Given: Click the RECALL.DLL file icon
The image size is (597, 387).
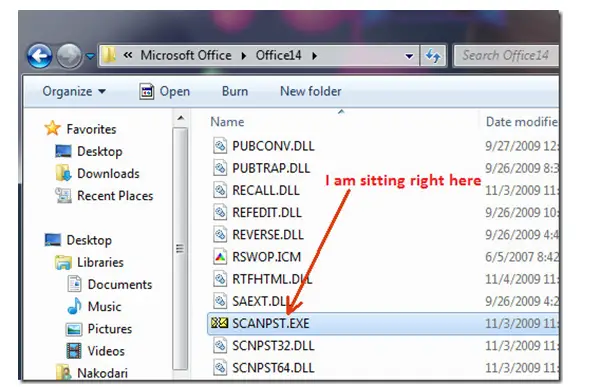Looking at the screenshot, I should tap(220, 190).
